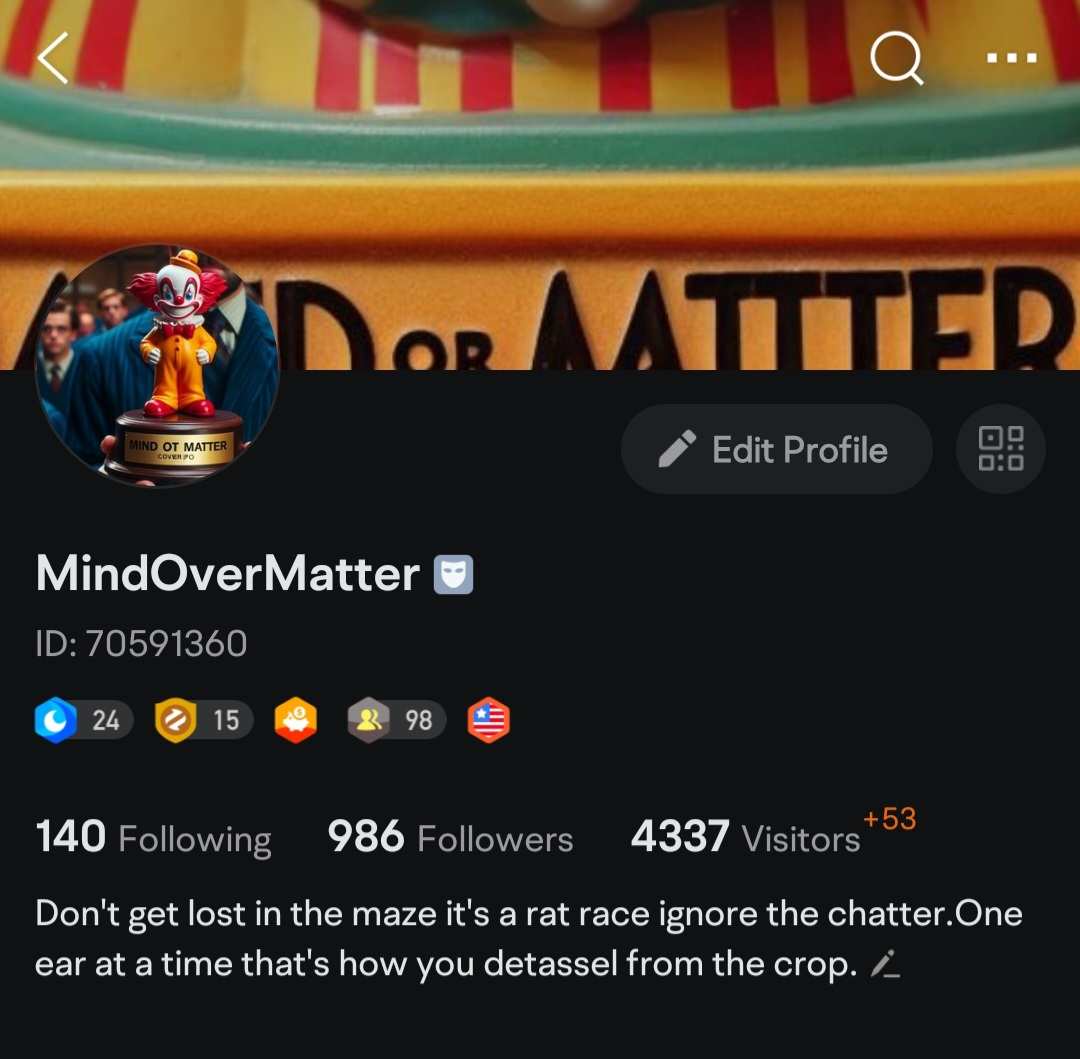1080x1059 pixels.
Task: Open the clown trophy profile picture
Action: coord(158,365)
